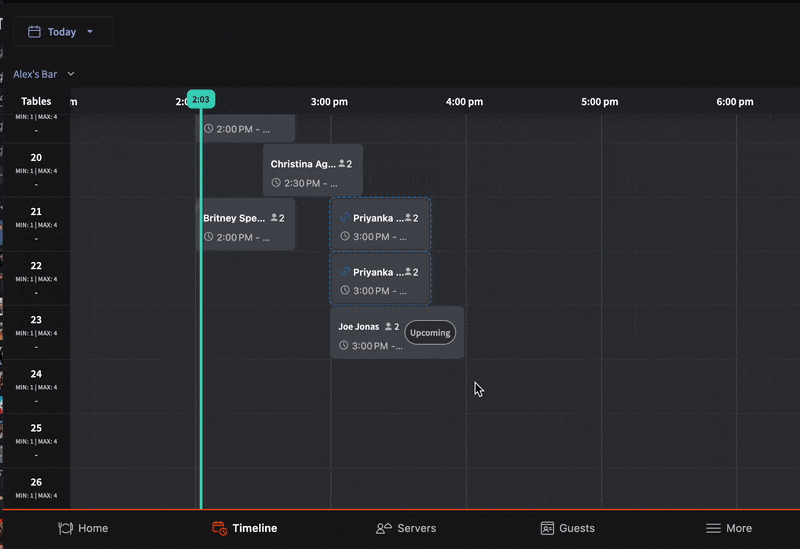Click the calendar icon beside Today
This screenshot has width=800, height=549.
(34, 32)
